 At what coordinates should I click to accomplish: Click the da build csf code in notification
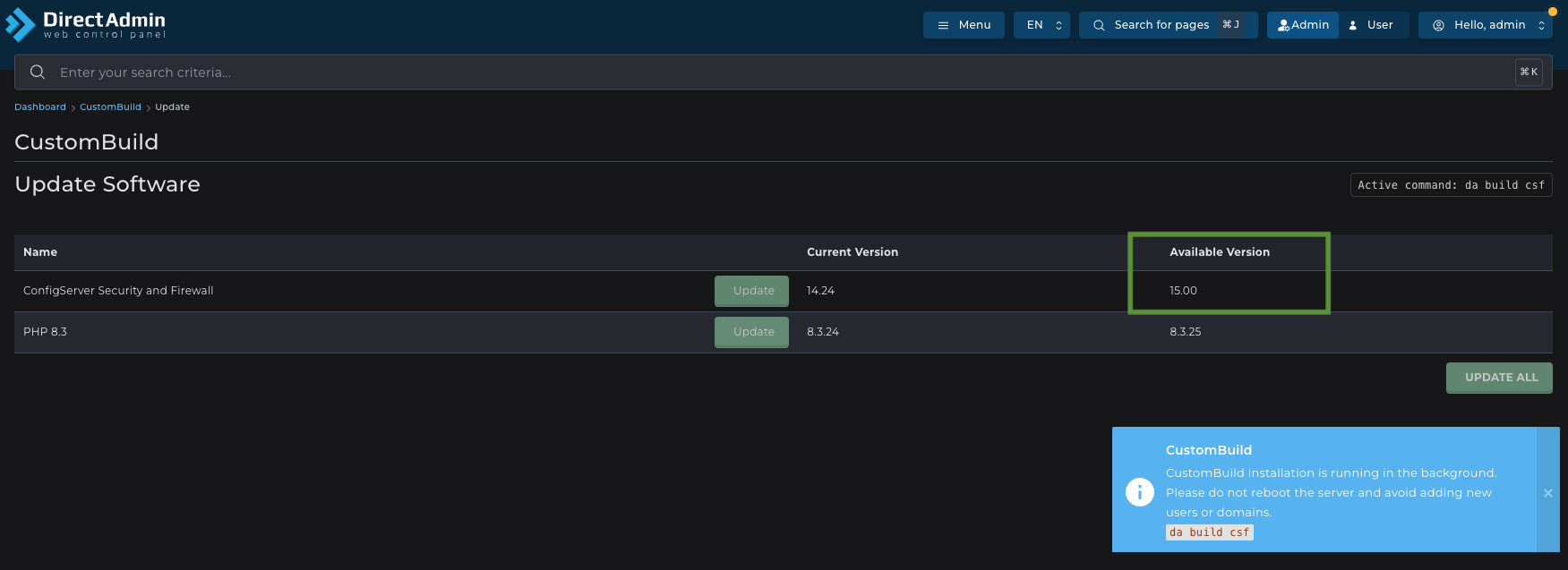click(1209, 532)
